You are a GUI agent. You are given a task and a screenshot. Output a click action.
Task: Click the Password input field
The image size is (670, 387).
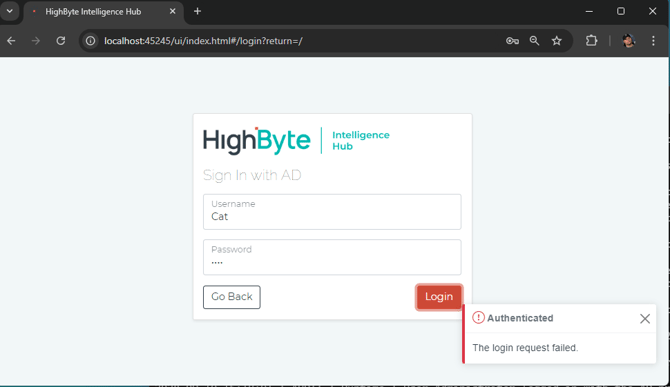pyautogui.click(x=332, y=257)
